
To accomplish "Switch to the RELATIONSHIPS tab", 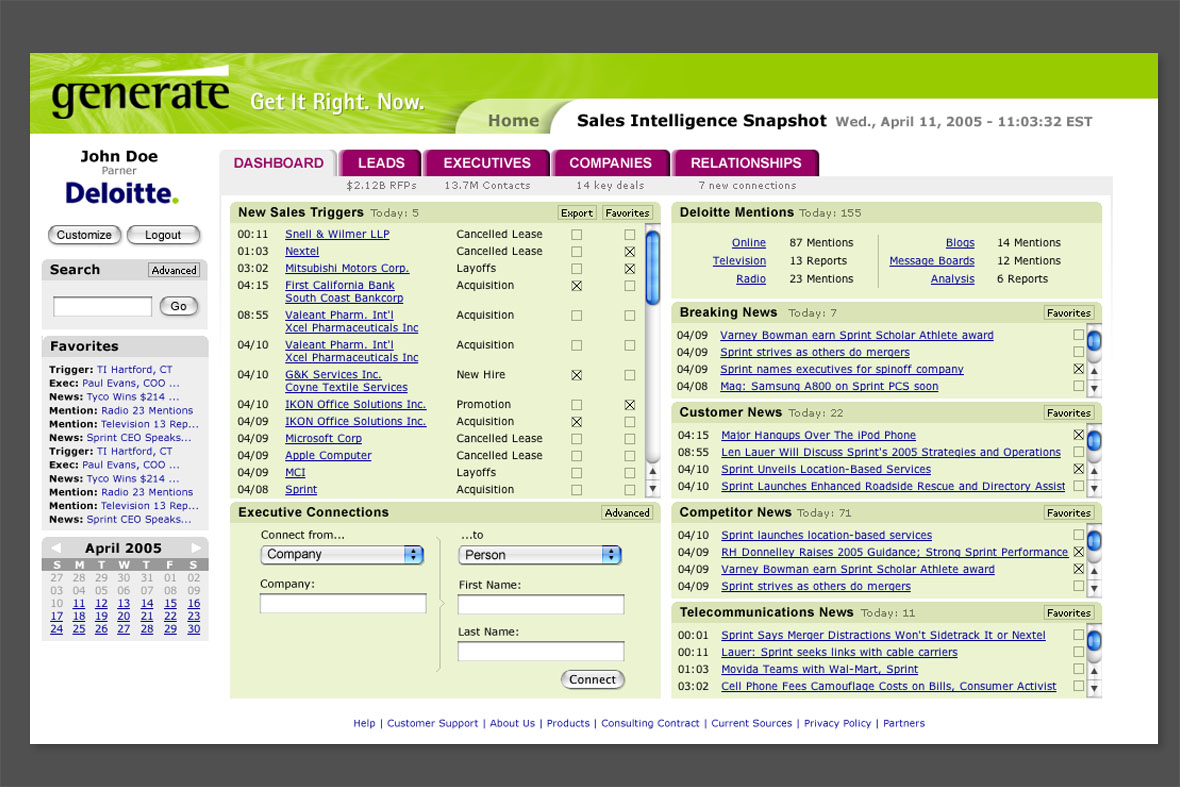I will pyautogui.click(x=746, y=163).
